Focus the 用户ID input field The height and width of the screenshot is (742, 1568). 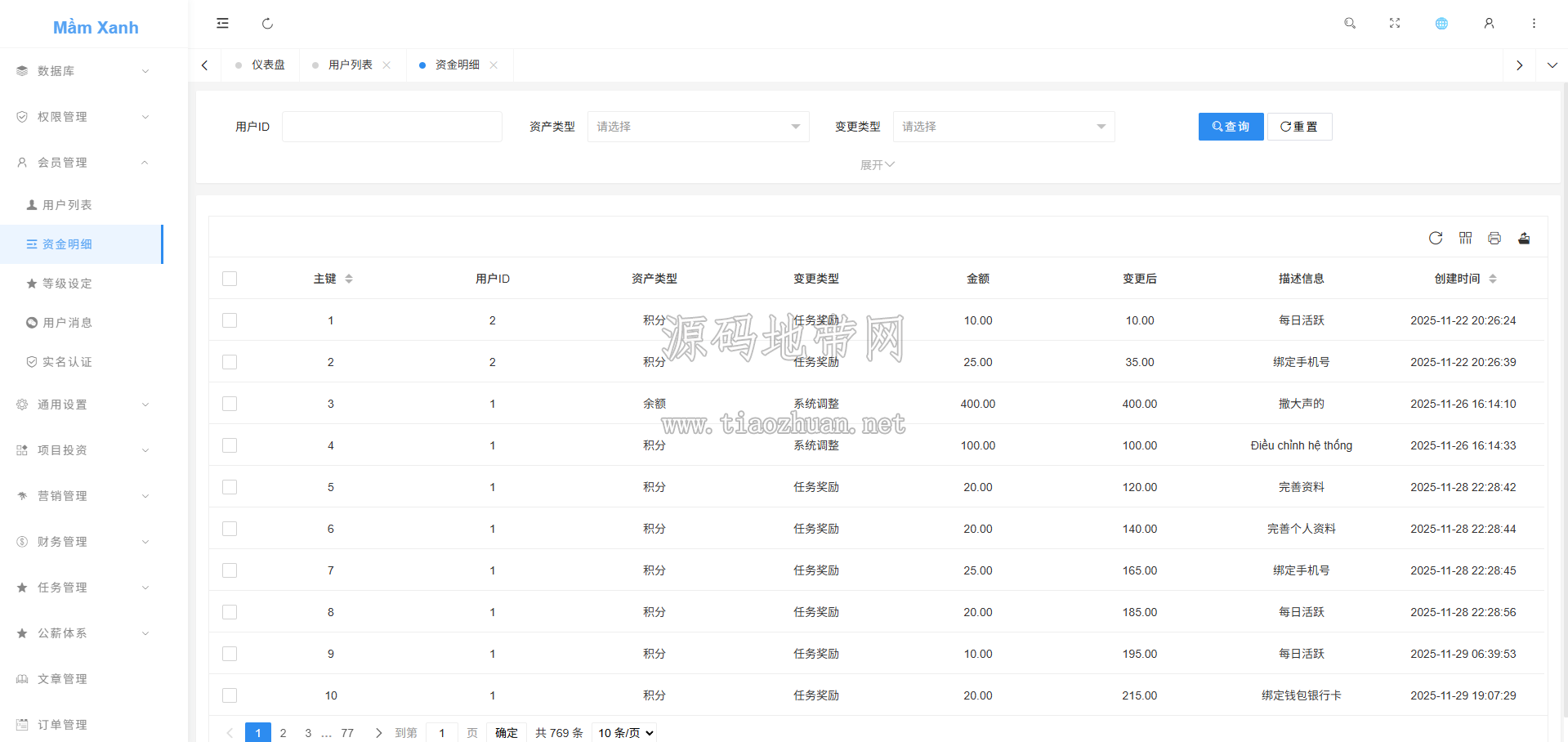pyautogui.click(x=392, y=127)
